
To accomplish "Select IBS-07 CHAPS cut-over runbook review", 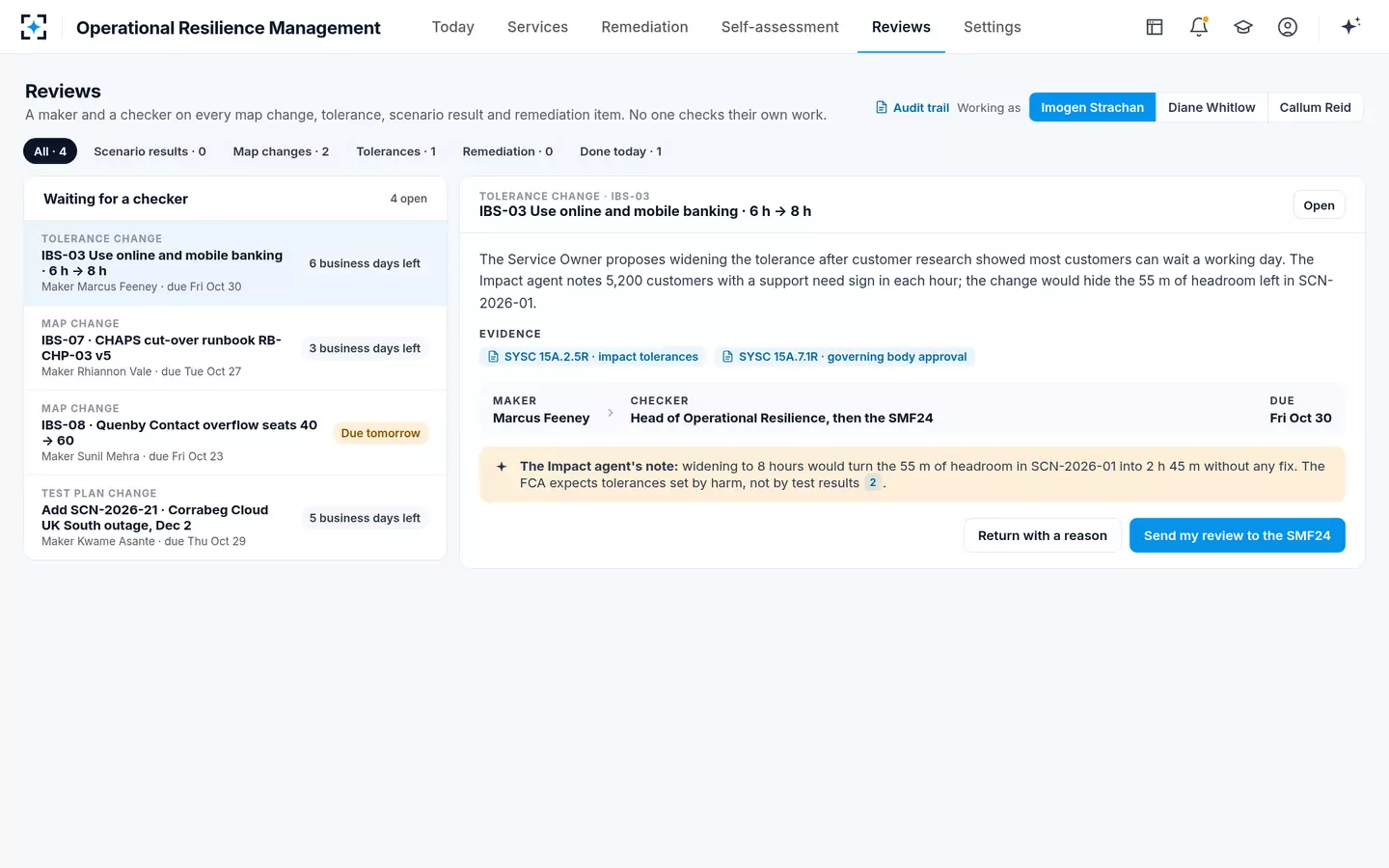I will click(x=235, y=348).
